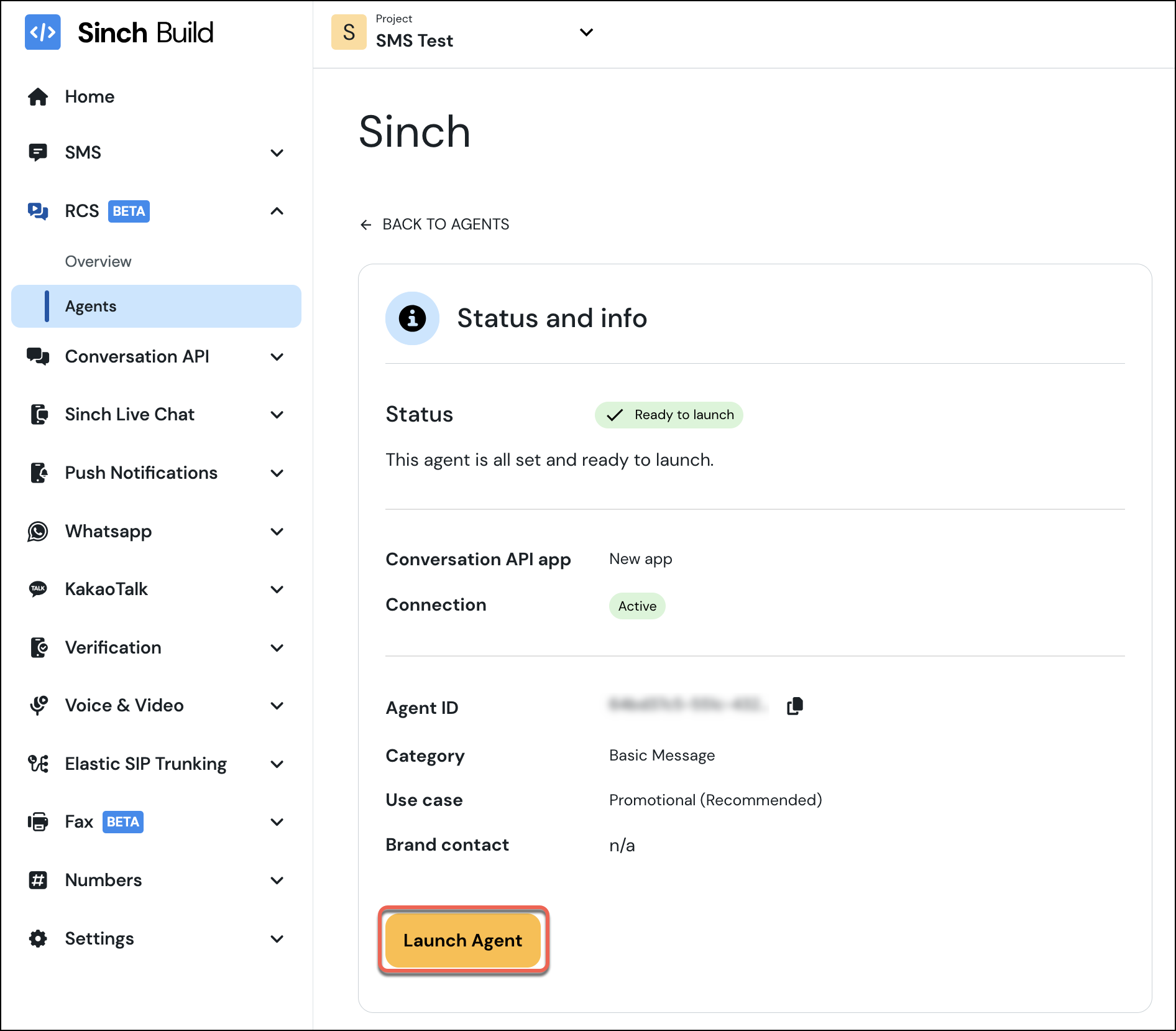Click the KakaoTalk icon in sidebar

click(x=39, y=589)
